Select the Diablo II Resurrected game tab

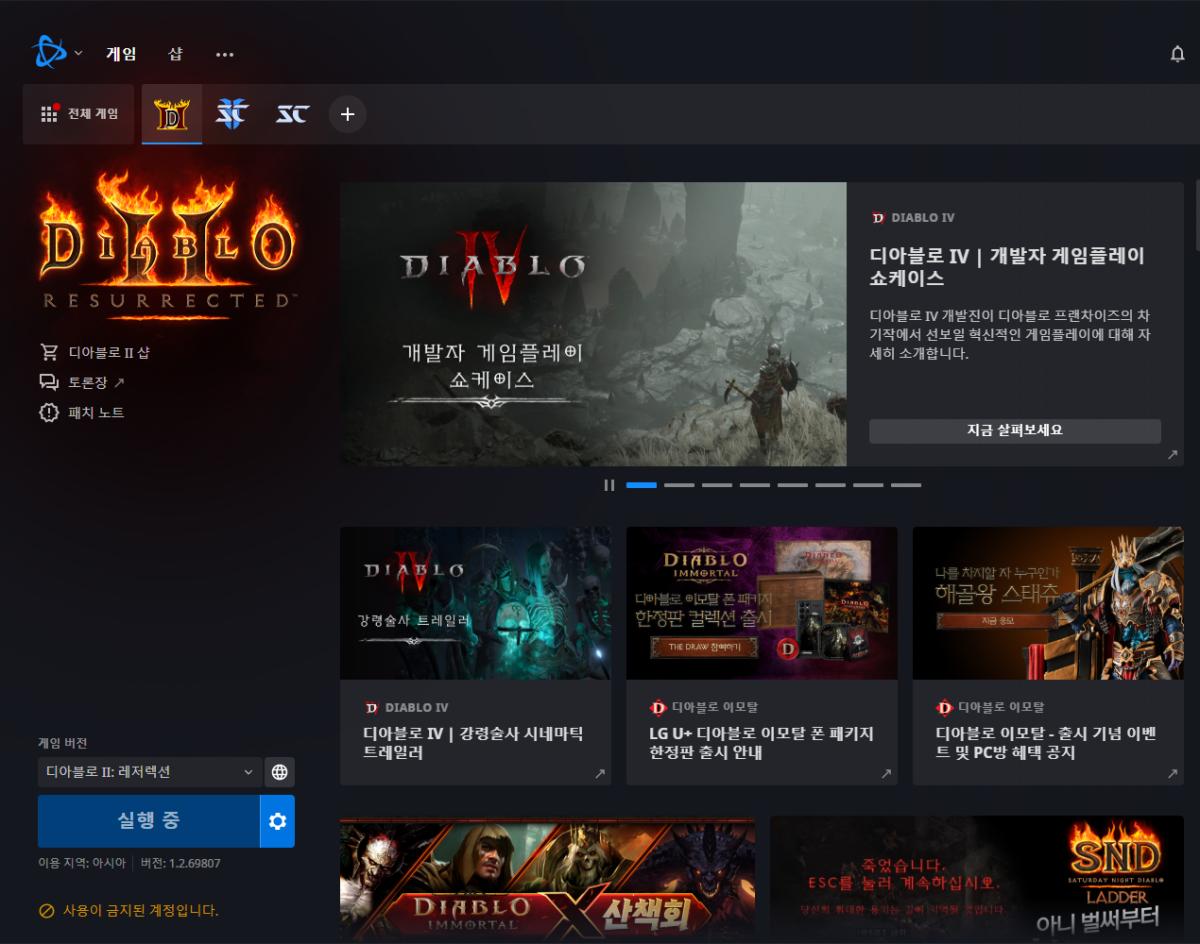(172, 114)
